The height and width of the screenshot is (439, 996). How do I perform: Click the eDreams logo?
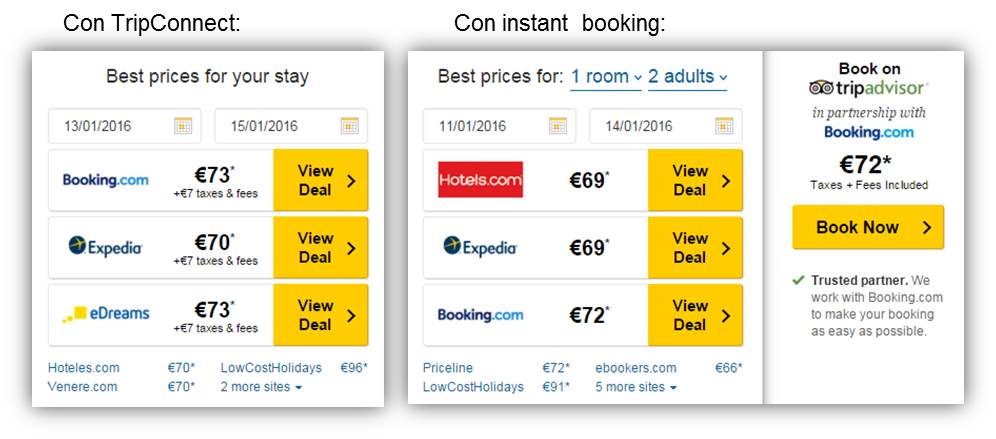coord(105,314)
